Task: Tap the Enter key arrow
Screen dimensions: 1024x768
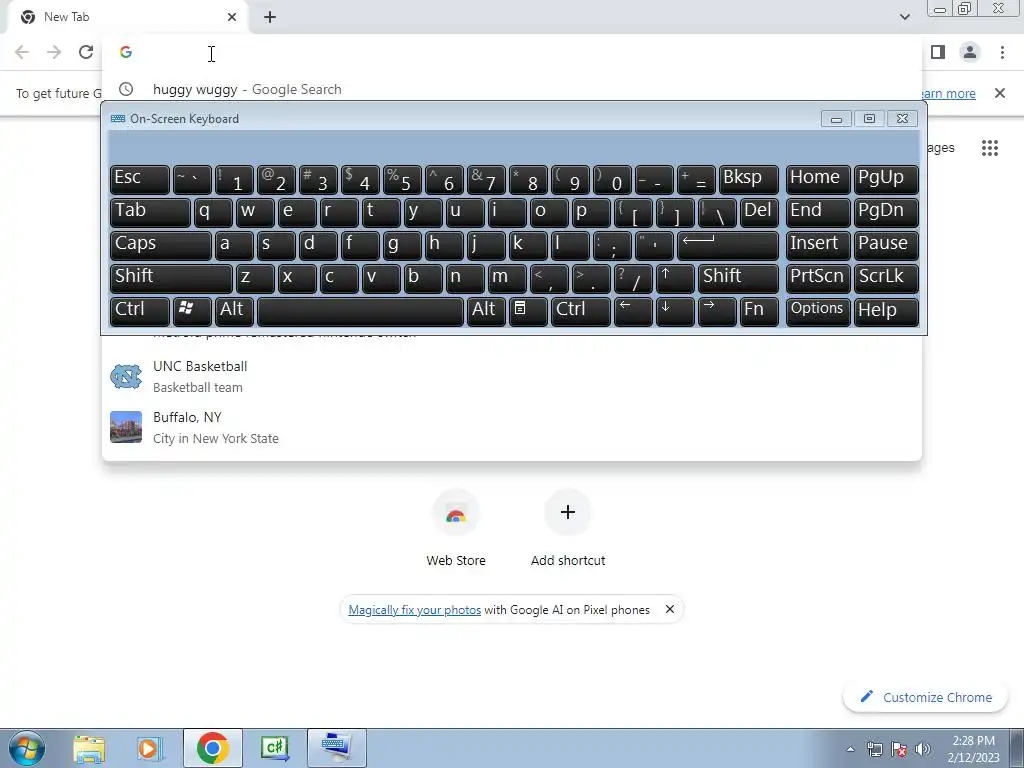Action: pyautogui.click(x=728, y=246)
